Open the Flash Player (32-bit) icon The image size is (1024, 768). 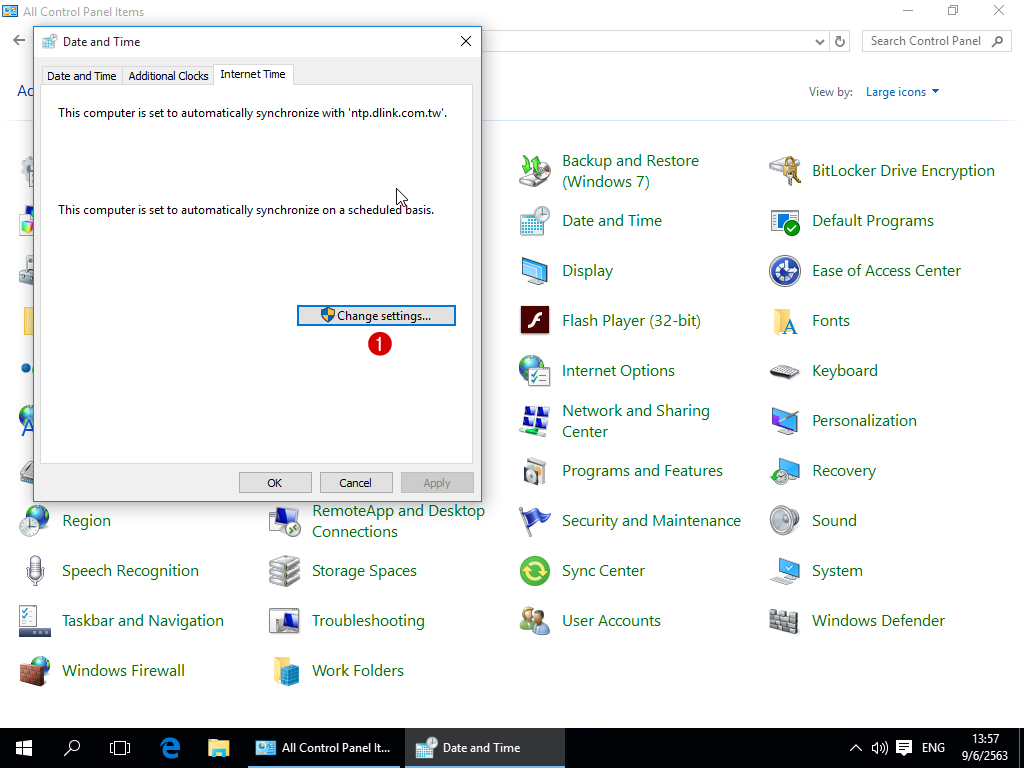(x=535, y=321)
